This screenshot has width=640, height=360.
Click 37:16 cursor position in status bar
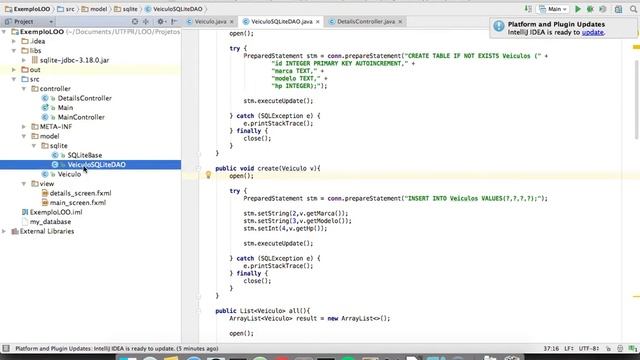(551, 349)
